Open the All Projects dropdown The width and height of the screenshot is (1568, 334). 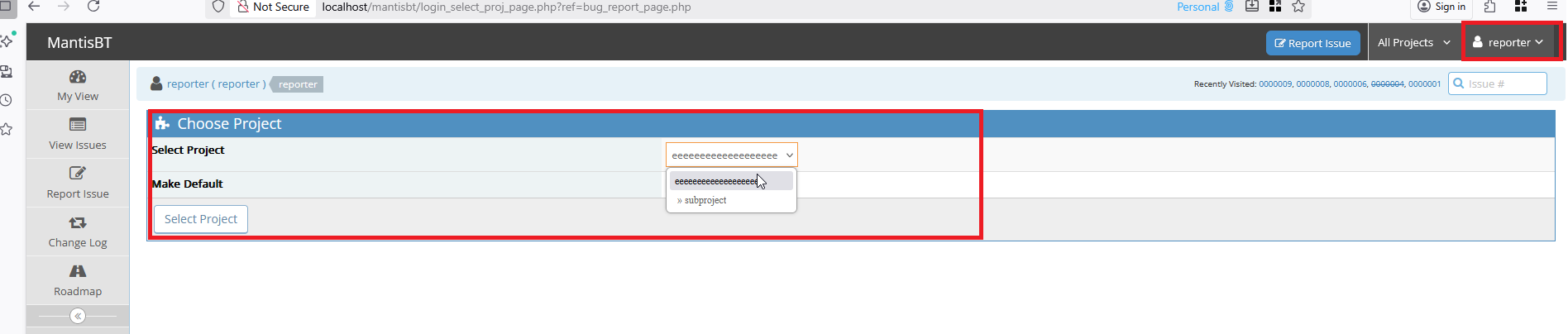[x=1413, y=43]
